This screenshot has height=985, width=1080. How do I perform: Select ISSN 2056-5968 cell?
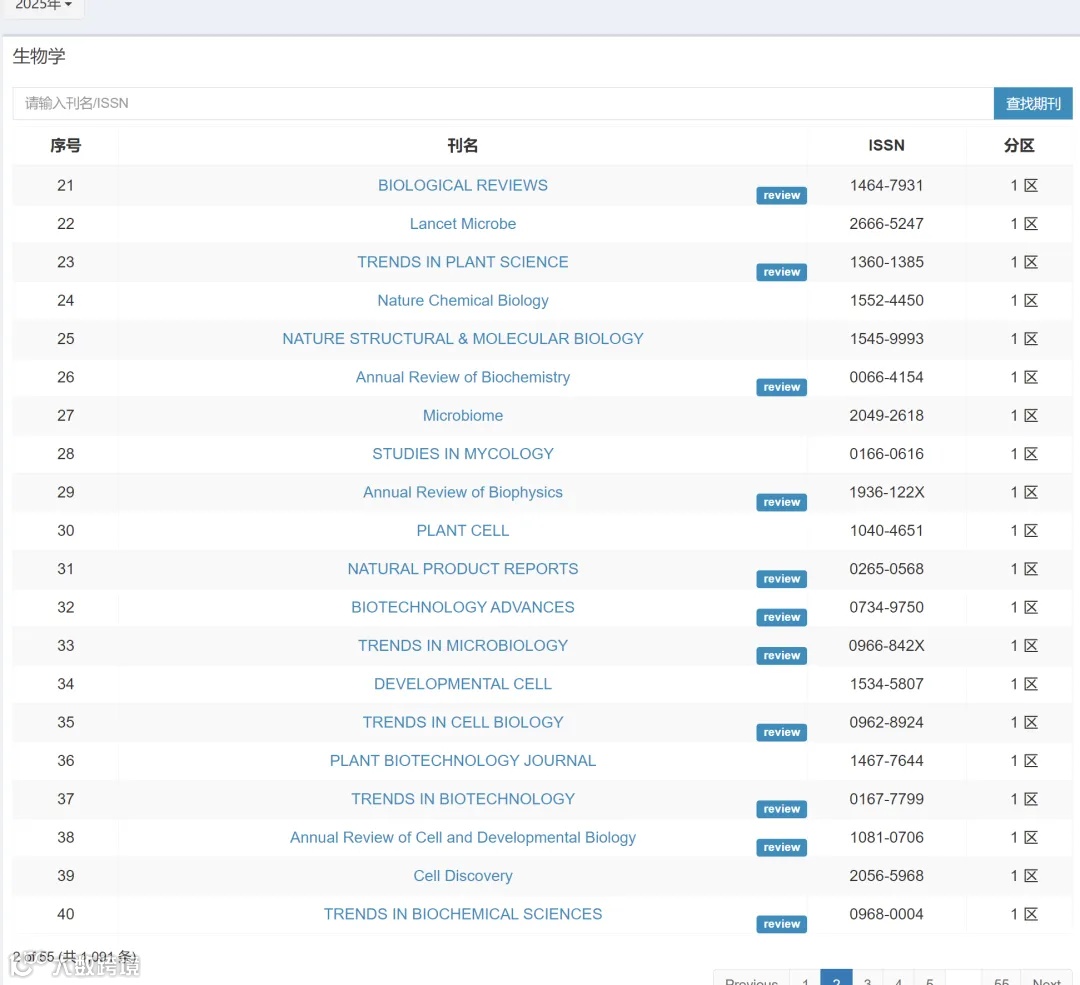[886, 876]
